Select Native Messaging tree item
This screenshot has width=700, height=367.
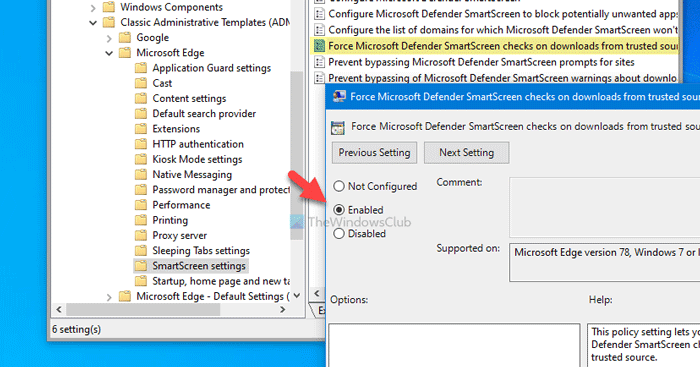[192, 174]
